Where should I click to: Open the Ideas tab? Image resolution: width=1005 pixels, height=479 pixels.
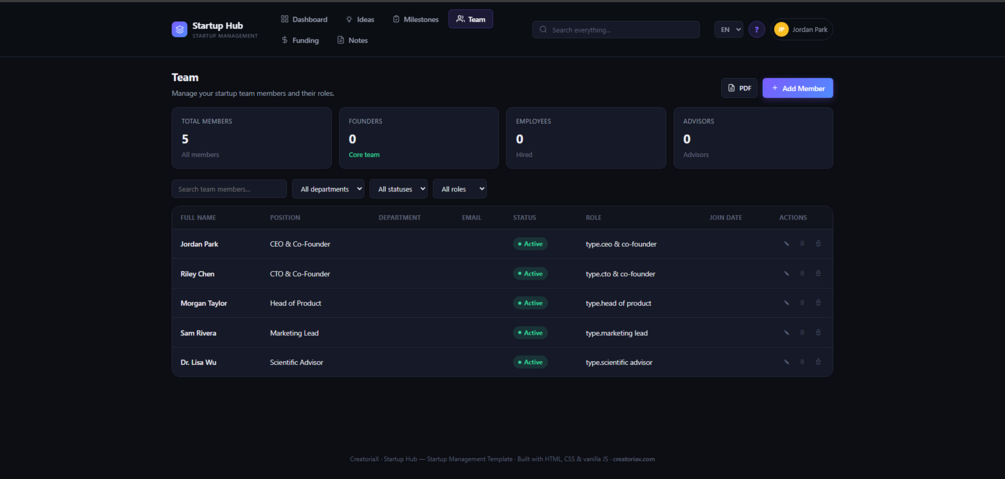pos(360,19)
